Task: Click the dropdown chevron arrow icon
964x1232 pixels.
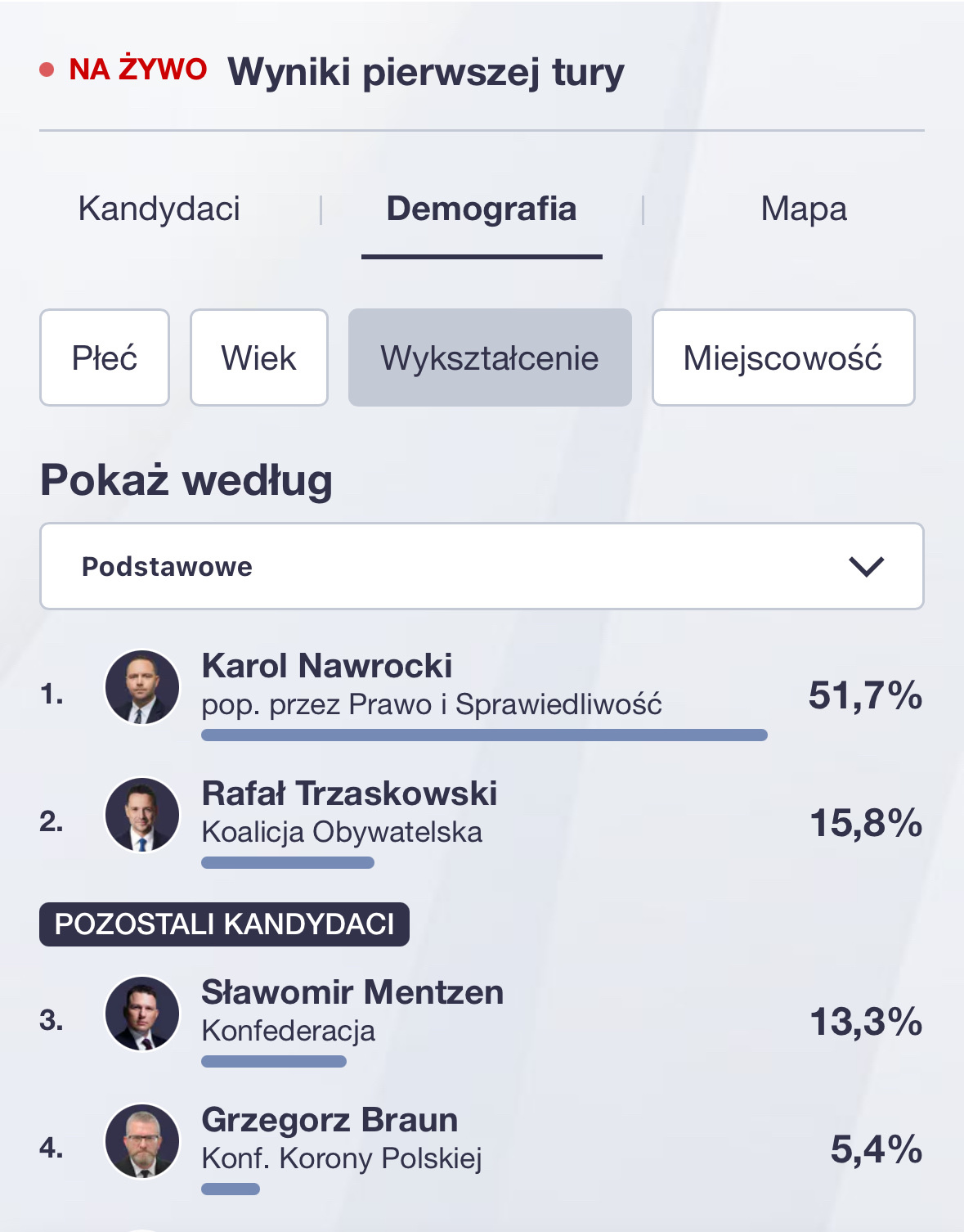Action: point(866,566)
